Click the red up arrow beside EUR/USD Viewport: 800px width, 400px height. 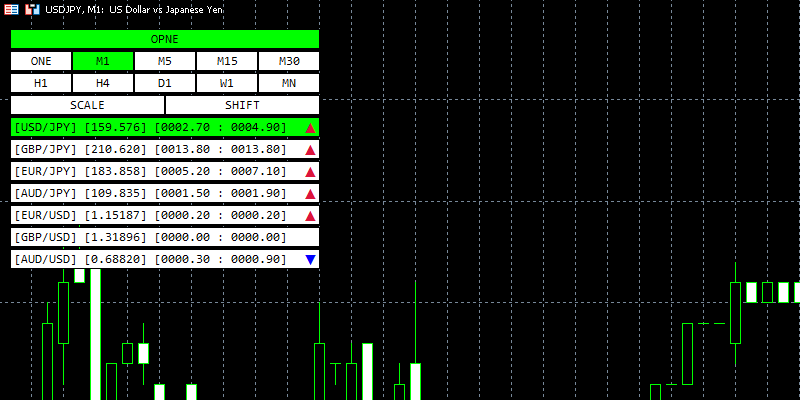point(310,216)
